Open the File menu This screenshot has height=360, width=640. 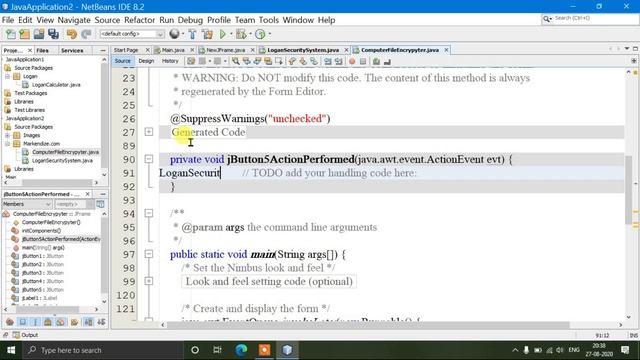[x=8, y=20]
